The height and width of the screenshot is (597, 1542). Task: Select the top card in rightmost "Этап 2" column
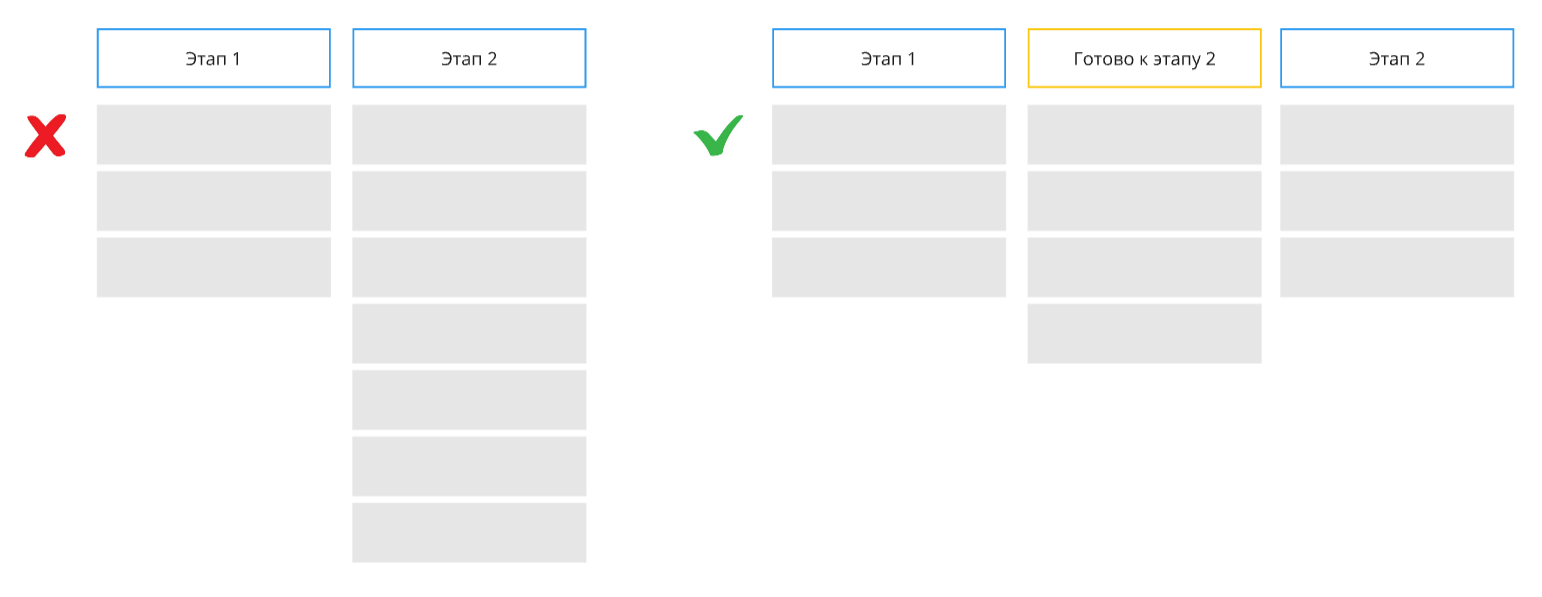[x=1396, y=134]
